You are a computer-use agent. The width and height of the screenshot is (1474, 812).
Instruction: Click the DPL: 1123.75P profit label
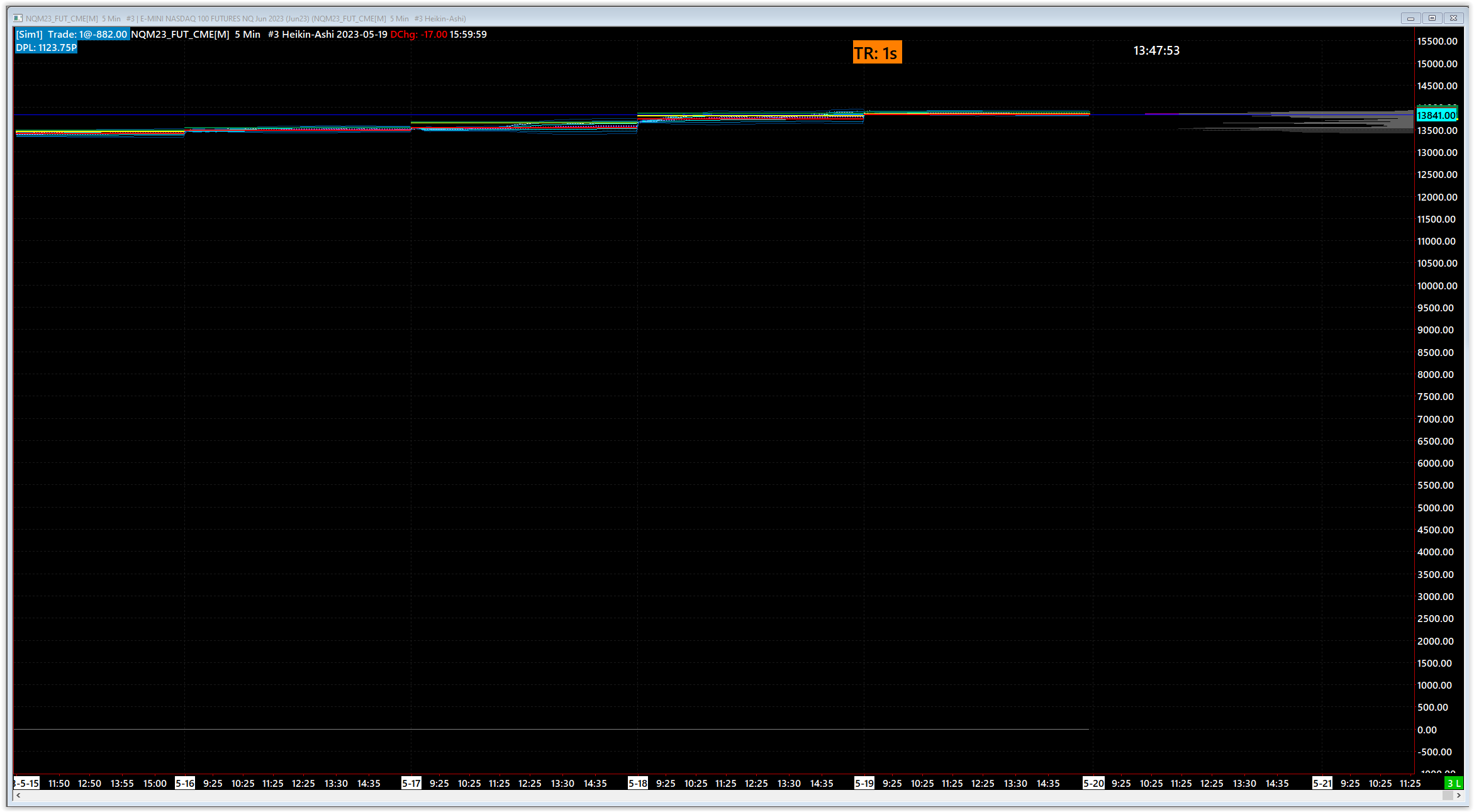46,48
